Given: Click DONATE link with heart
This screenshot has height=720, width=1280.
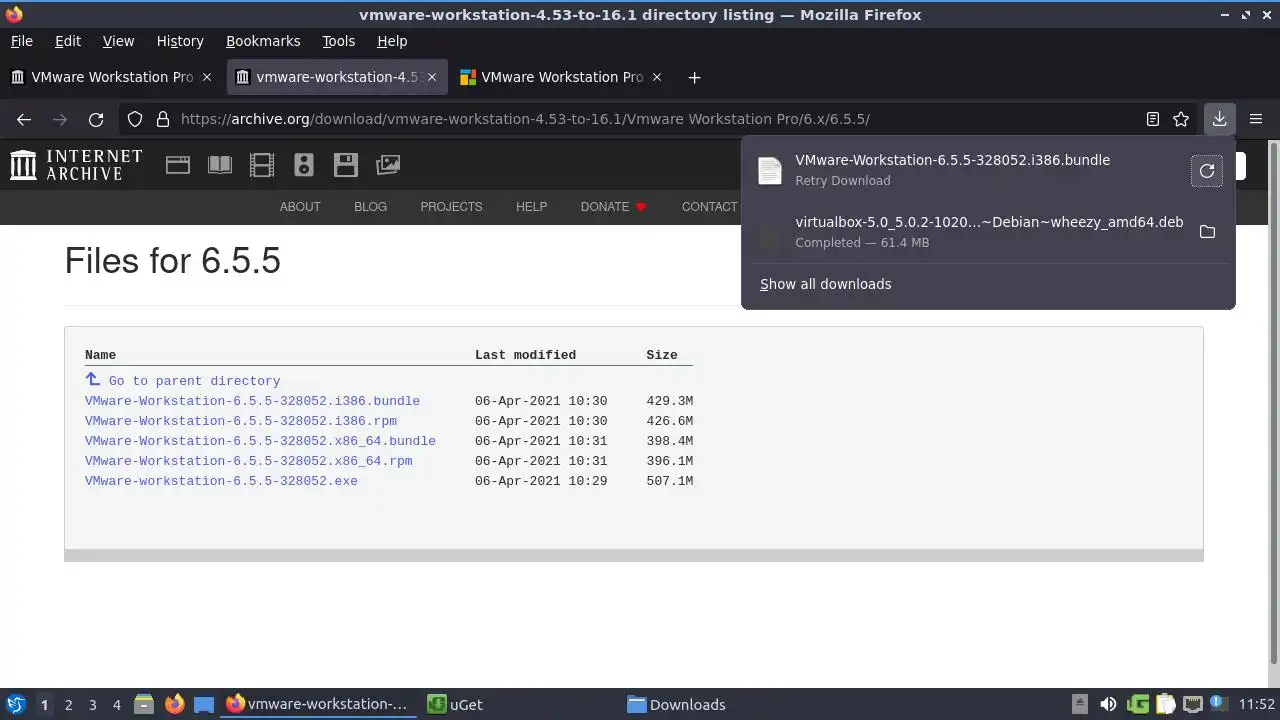Looking at the screenshot, I should click(613, 207).
